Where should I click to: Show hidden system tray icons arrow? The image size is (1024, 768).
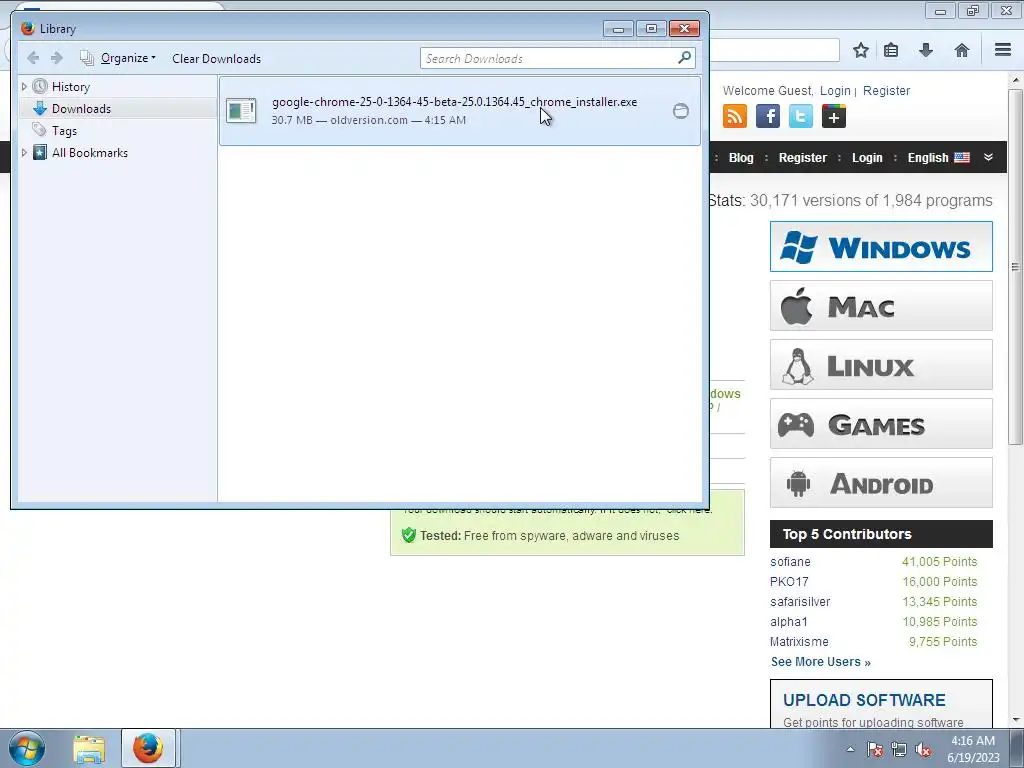[x=850, y=749]
